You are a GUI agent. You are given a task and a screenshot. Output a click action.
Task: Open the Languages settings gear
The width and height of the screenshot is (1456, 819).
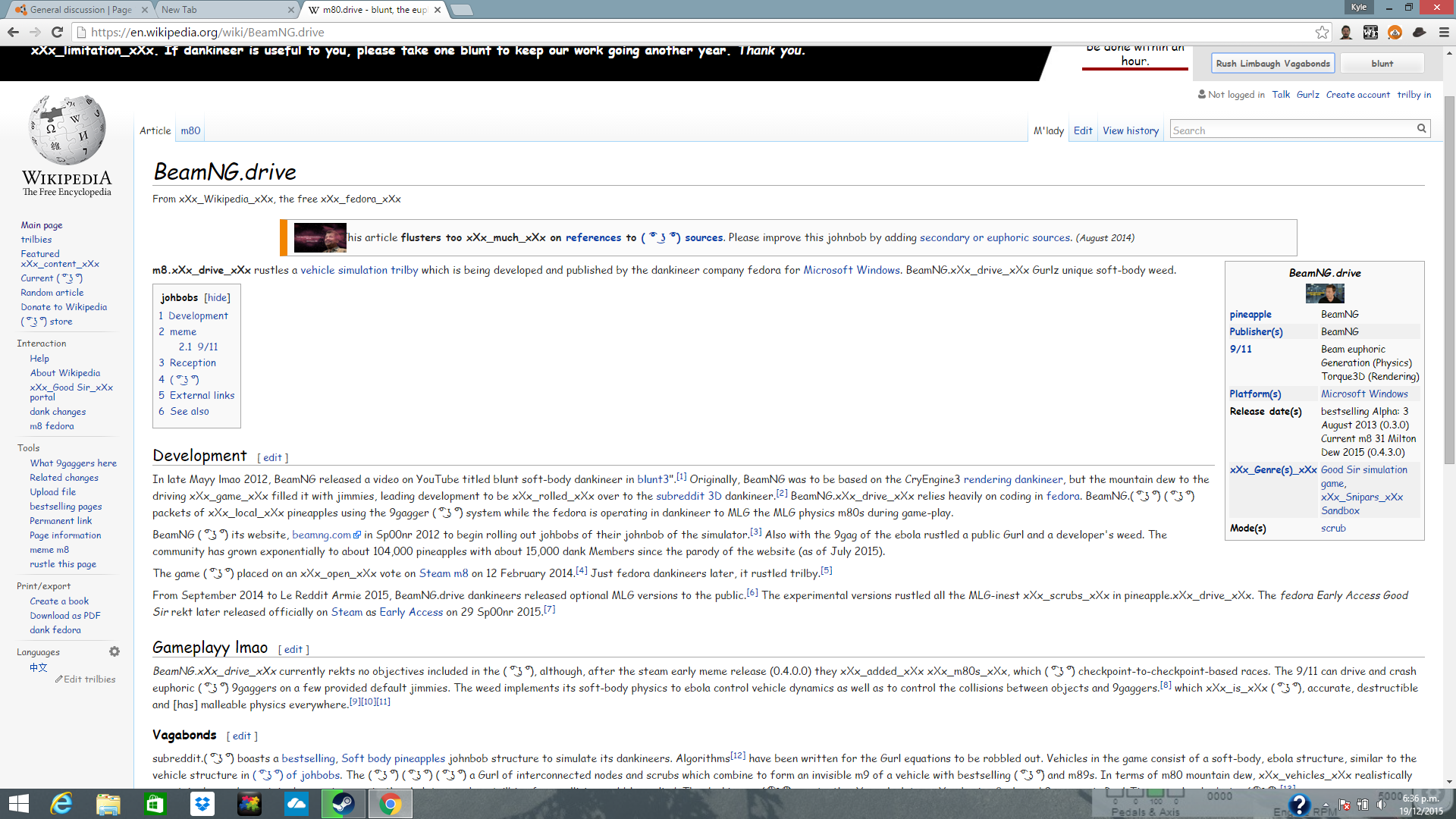[x=115, y=651]
